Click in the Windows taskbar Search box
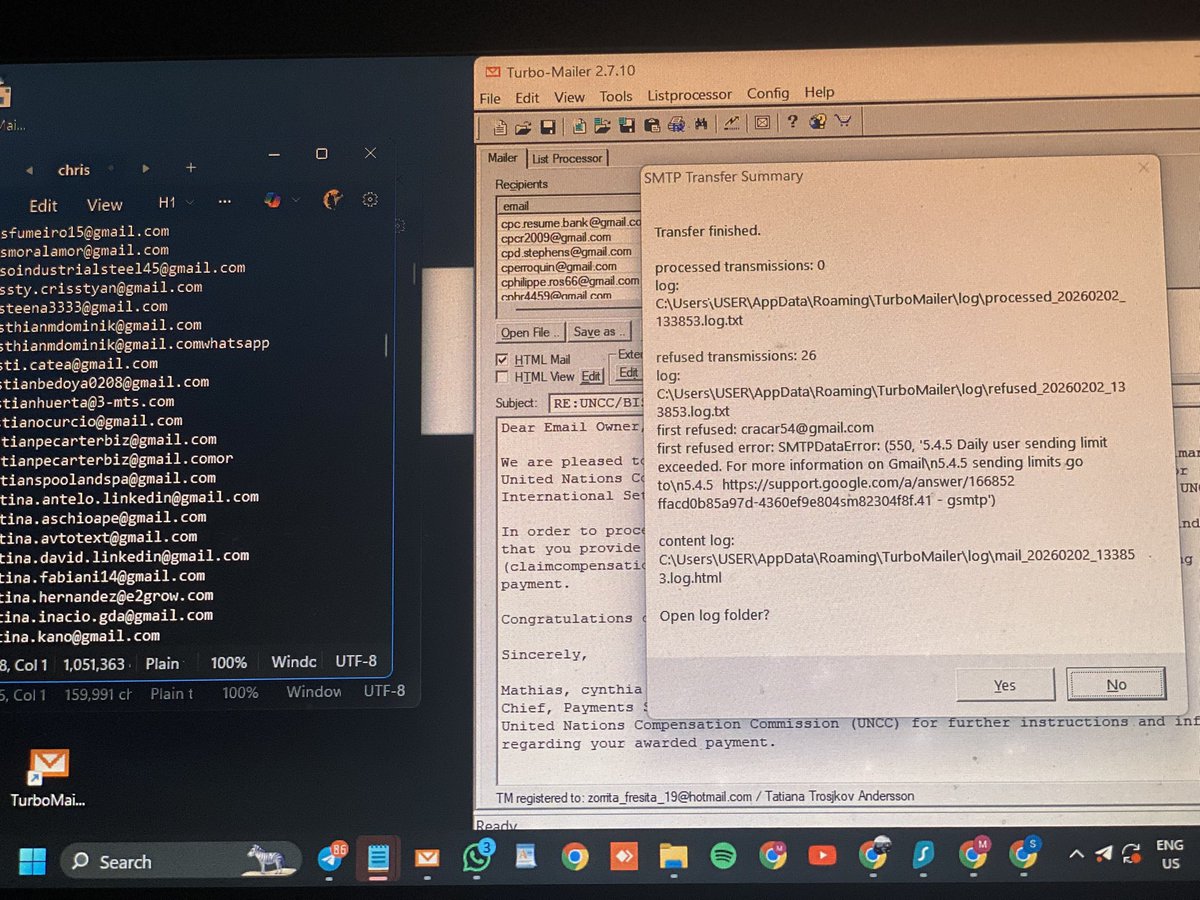The width and height of the screenshot is (1200, 900). click(x=181, y=860)
